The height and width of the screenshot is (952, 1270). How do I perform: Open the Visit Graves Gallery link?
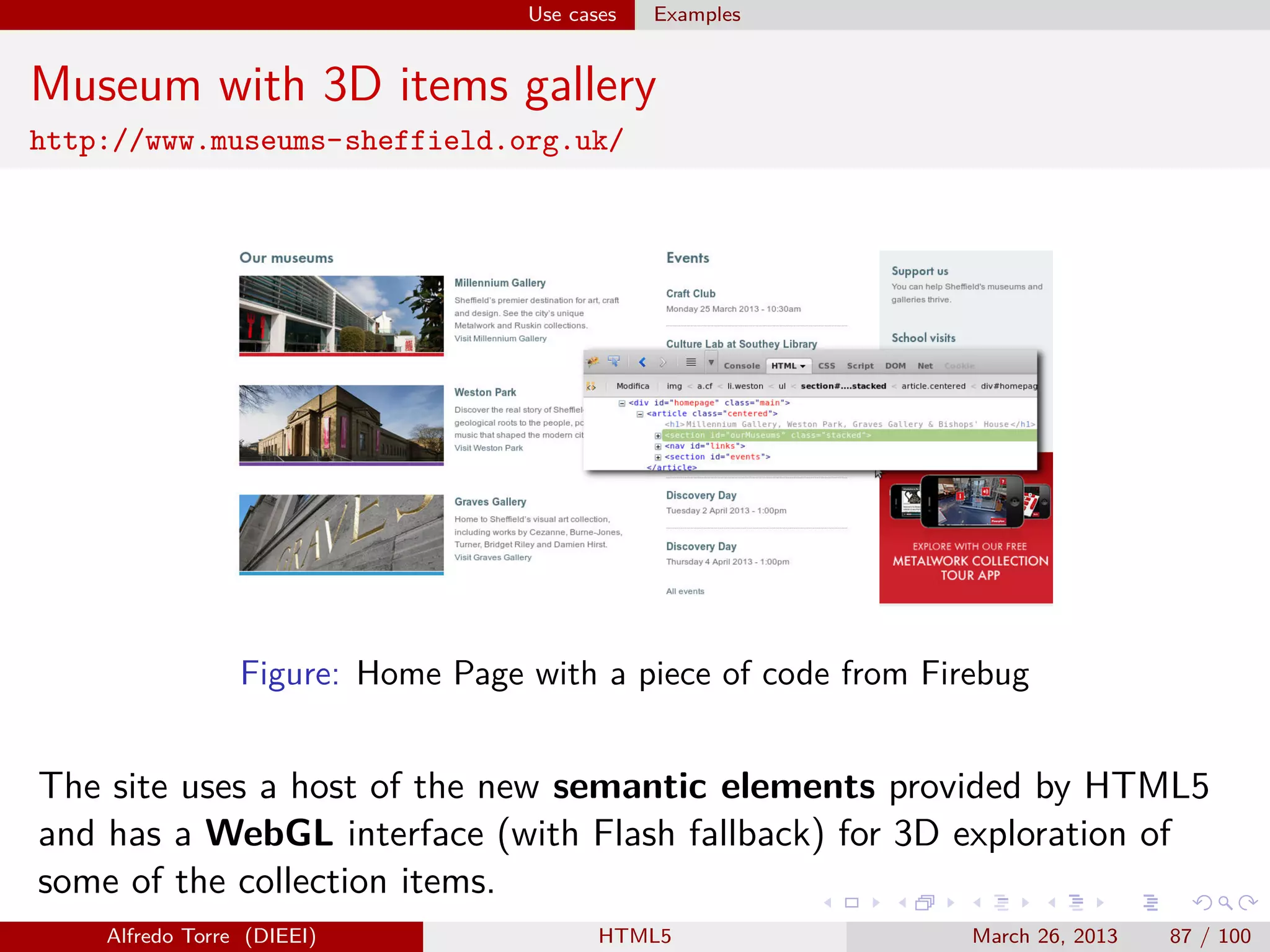(x=493, y=557)
